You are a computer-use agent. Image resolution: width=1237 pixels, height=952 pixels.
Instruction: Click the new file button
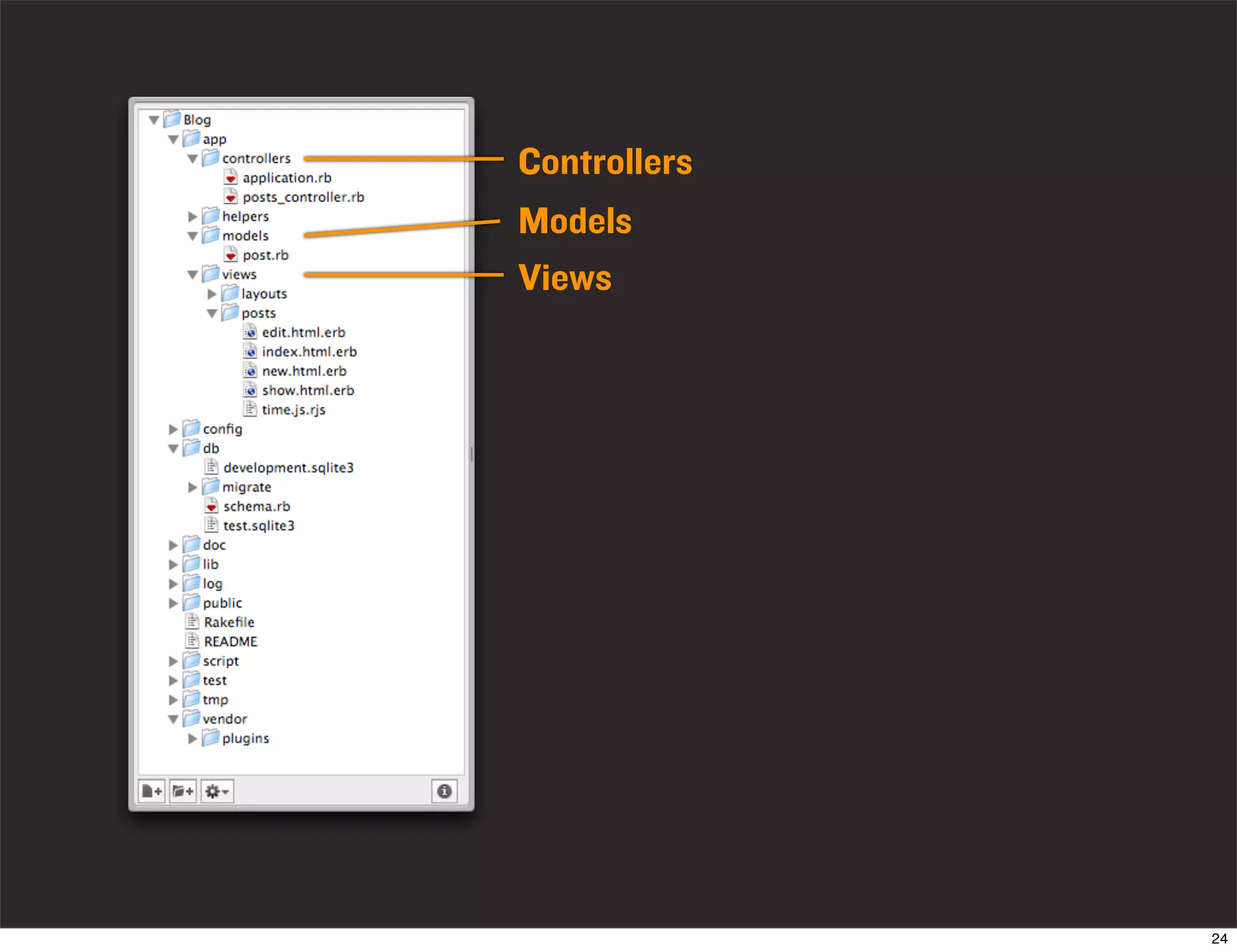(x=152, y=791)
